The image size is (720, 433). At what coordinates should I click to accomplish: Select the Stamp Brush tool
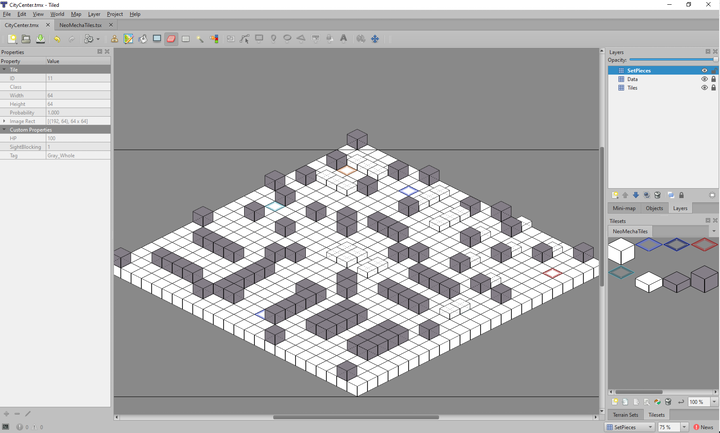(114, 39)
